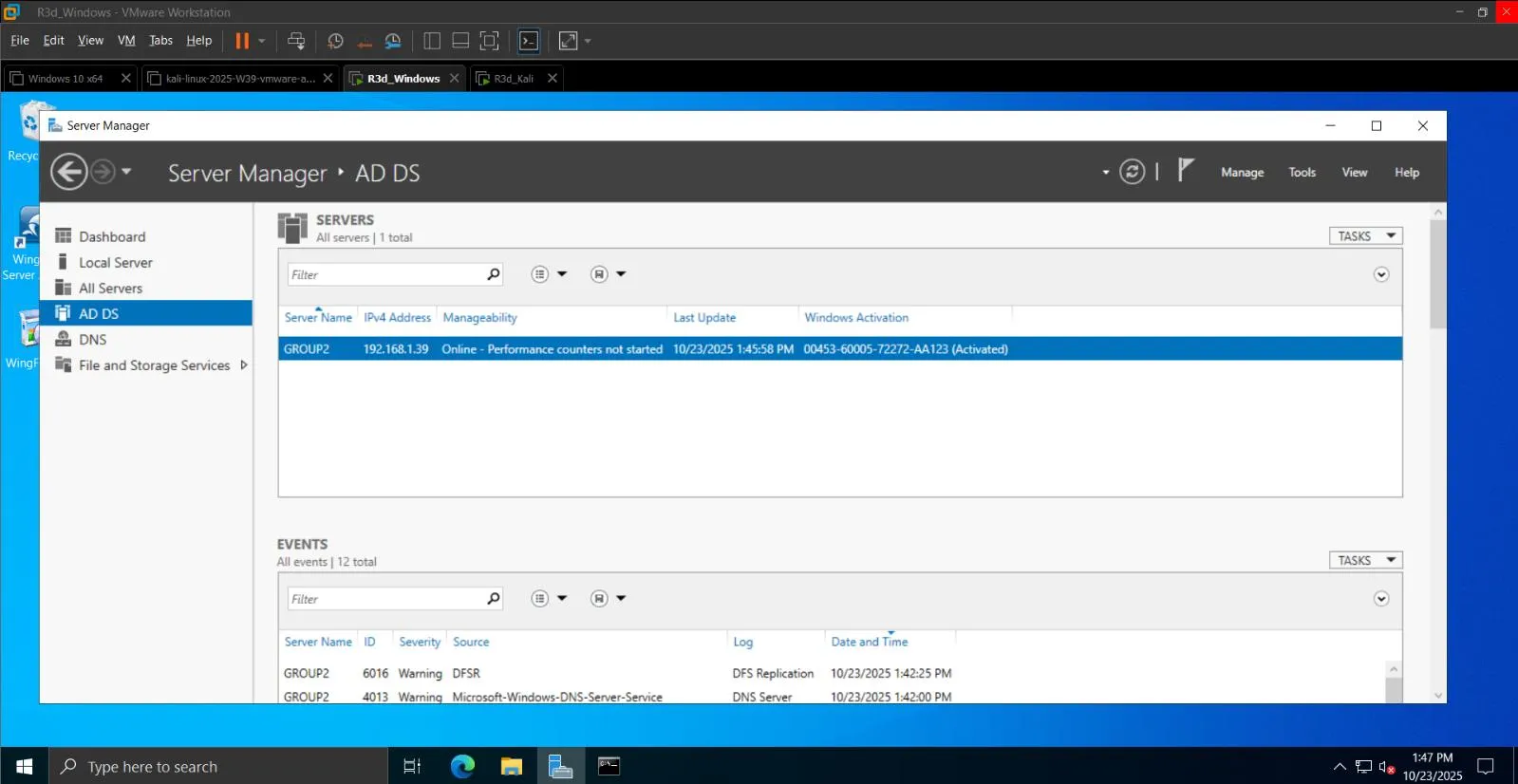
Task: Open the Manage menu
Action: point(1242,173)
